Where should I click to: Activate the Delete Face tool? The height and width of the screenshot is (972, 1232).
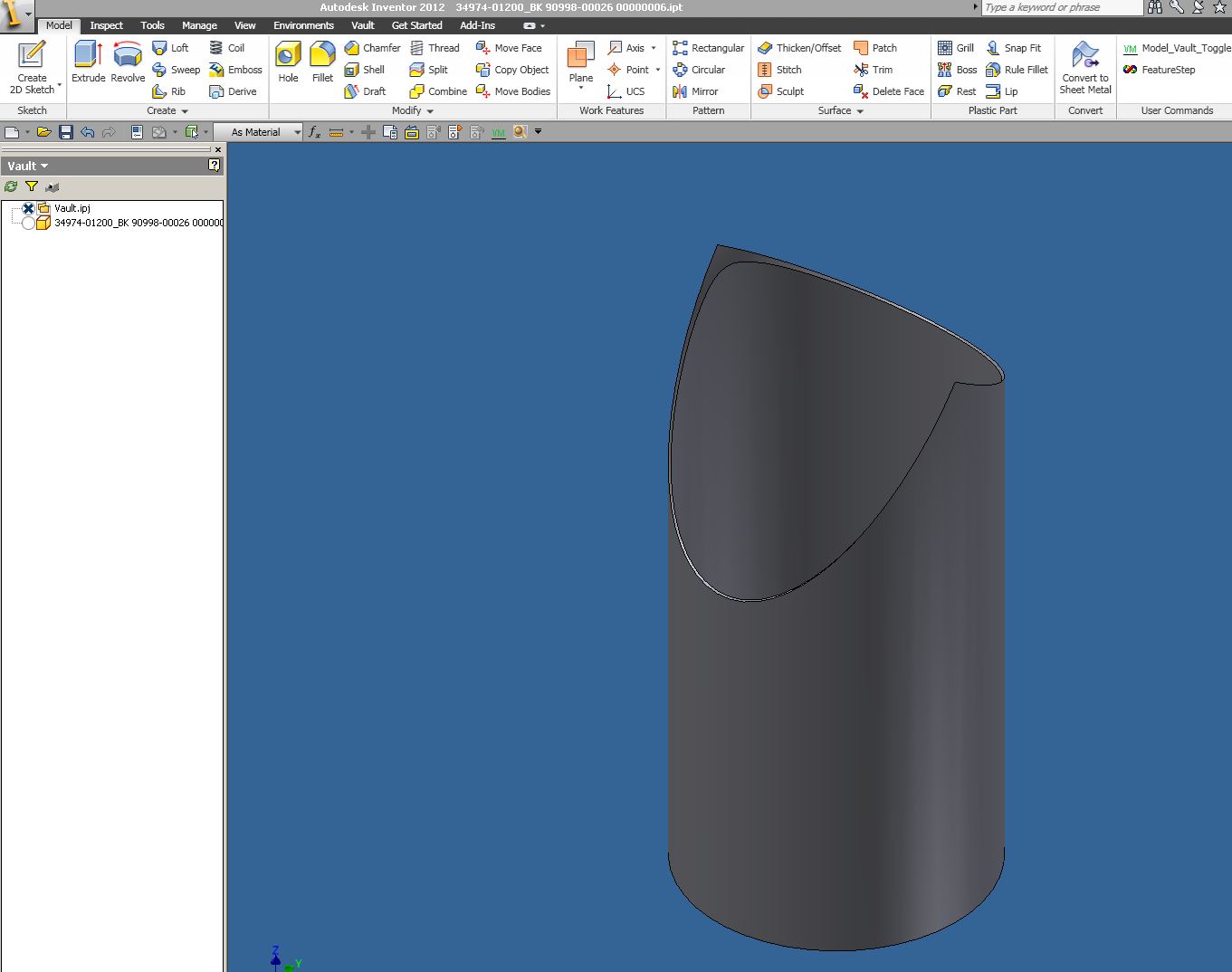(x=889, y=91)
